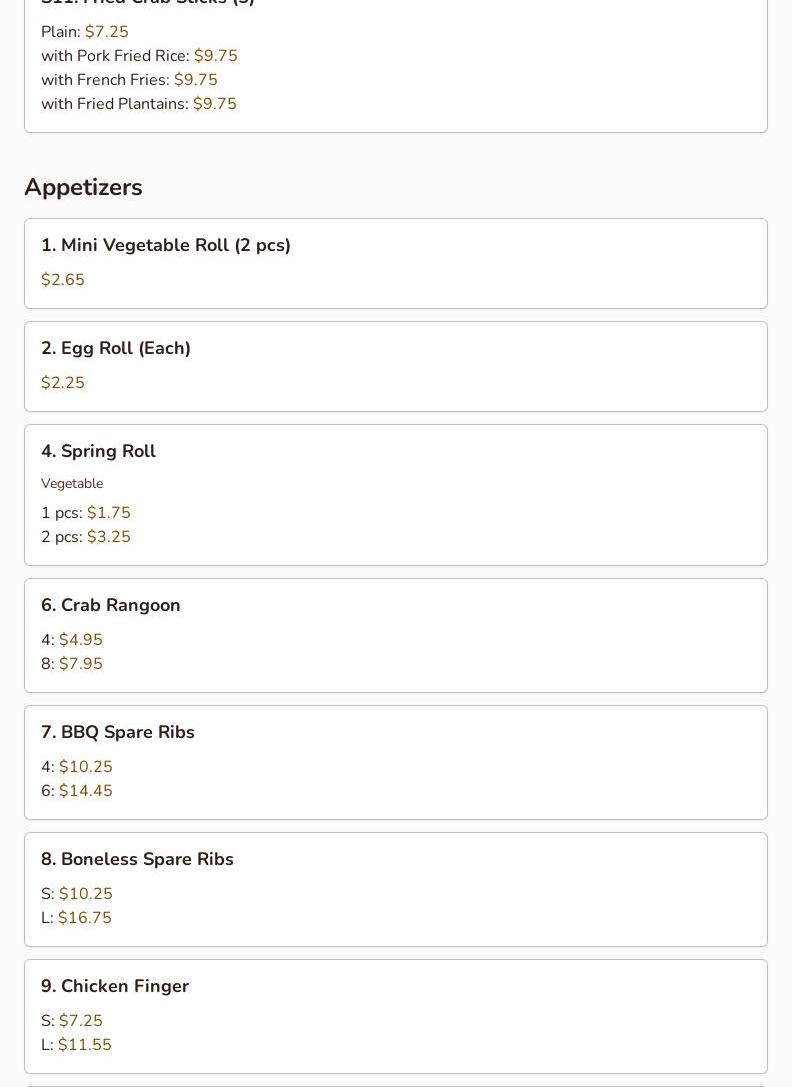This screenshot has width=792, height=1087.
Task: Select small Chicken Finger $7.25
Action: point(72,1020)
